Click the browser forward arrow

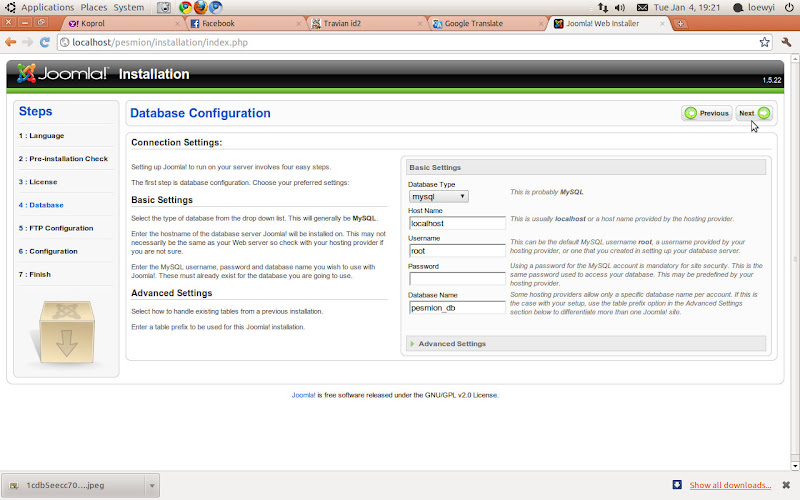28,42
